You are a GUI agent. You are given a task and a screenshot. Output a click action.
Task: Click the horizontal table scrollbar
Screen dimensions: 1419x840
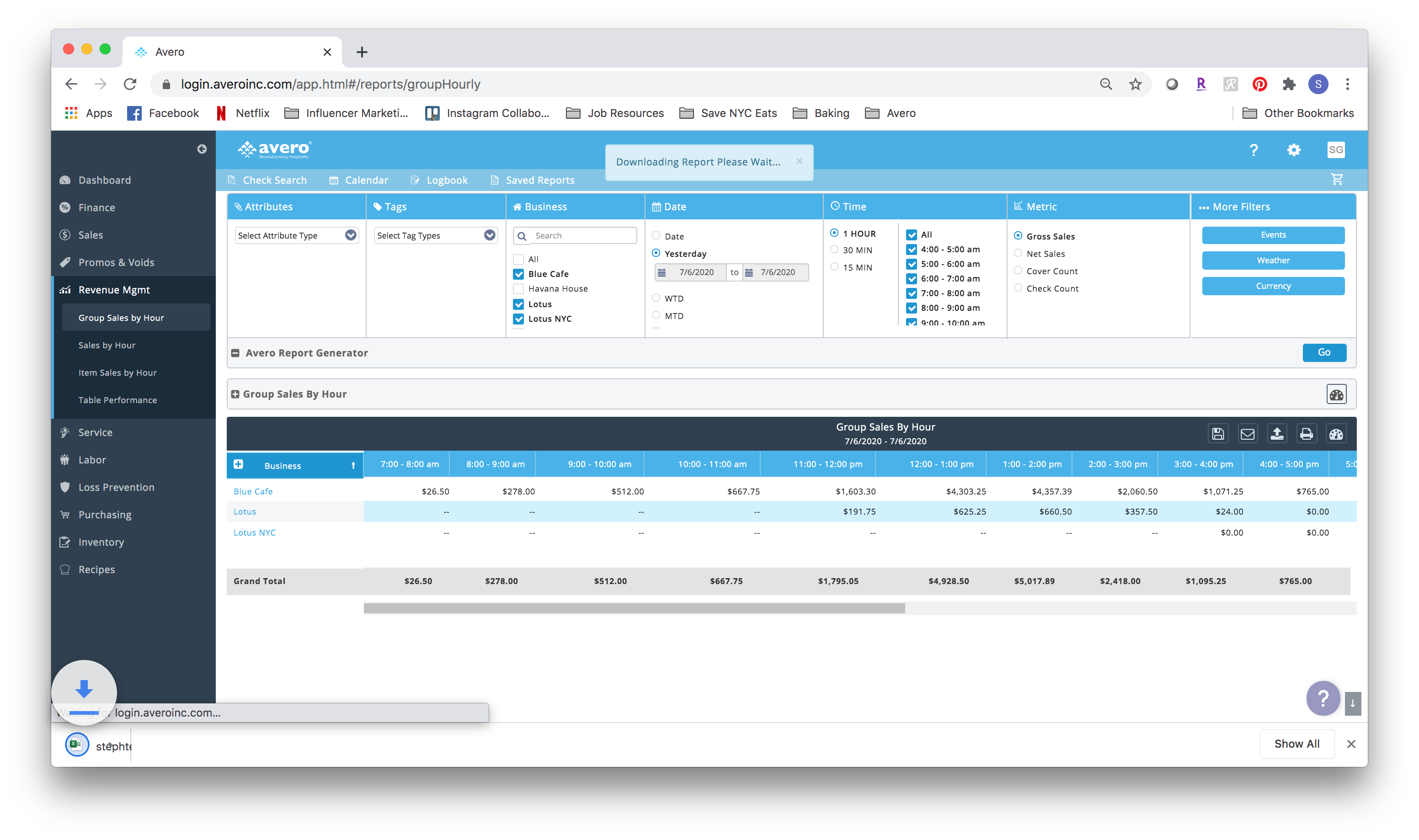[x=634, y=608]
